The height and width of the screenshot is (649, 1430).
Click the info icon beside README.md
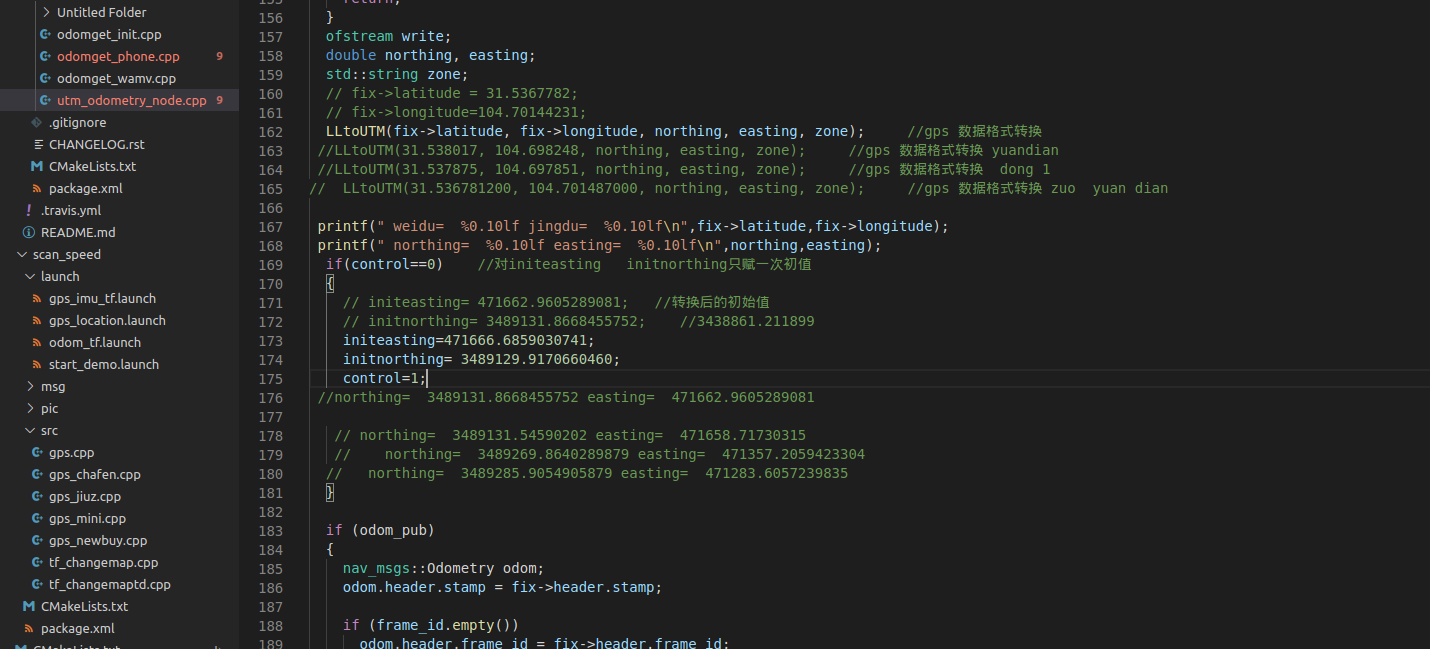point(29,232)
